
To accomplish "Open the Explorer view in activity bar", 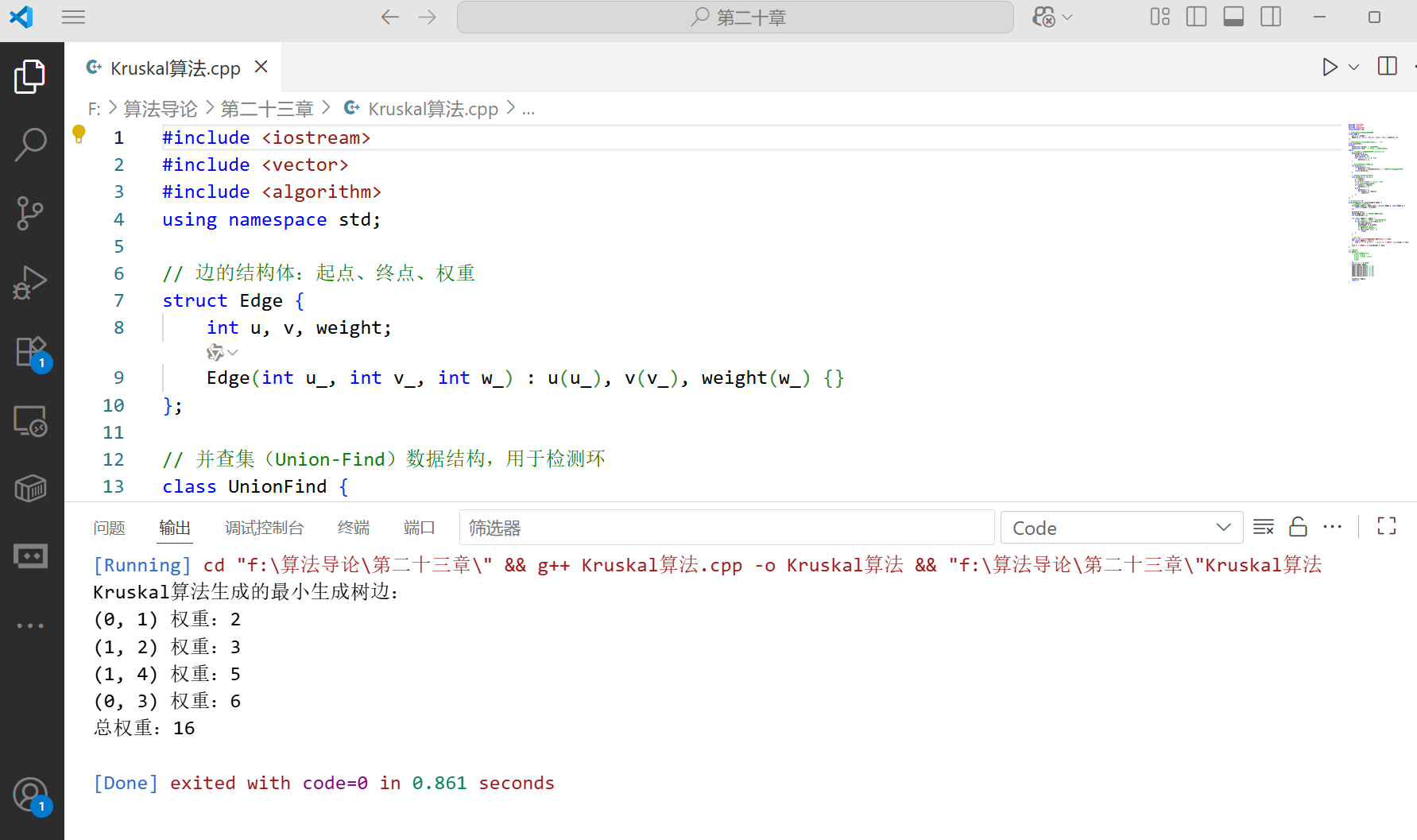I will [30, 76].
